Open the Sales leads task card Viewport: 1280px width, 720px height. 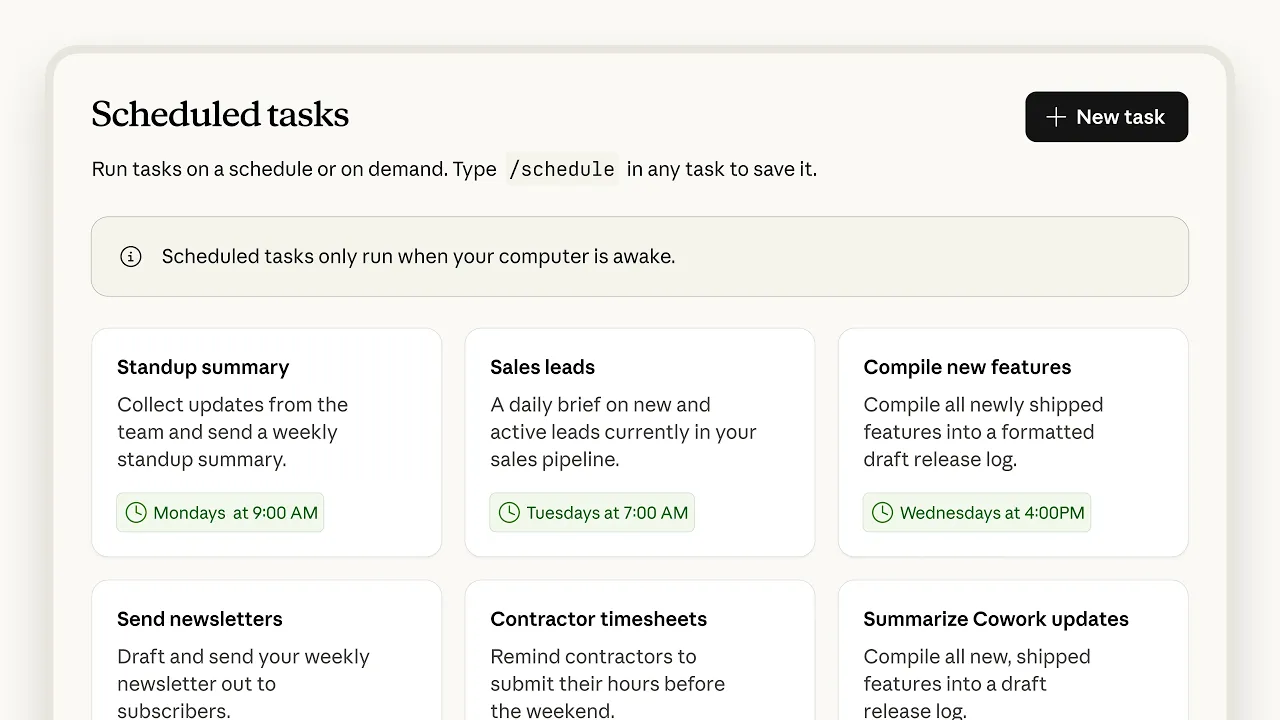coord(640,442)
